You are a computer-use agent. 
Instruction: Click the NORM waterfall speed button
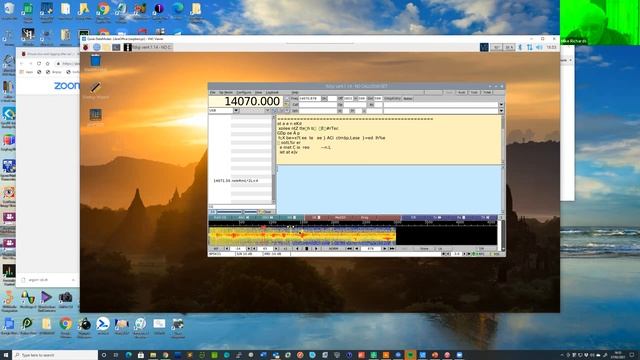(x=333, y=249)
